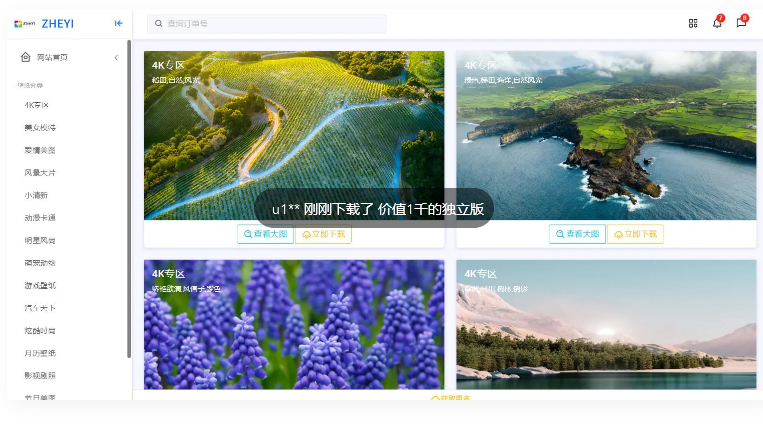Open the 风景大片 category
The height and width of the screenshot is (425, 763).
(x=40, y=172)
